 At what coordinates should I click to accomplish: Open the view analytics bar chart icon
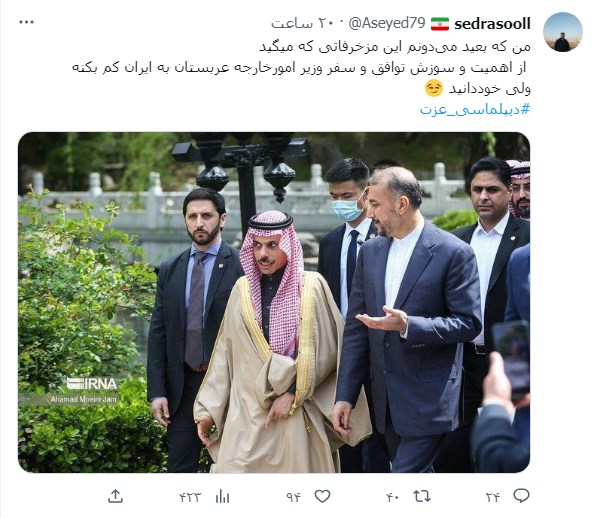[x=222, y=497]
